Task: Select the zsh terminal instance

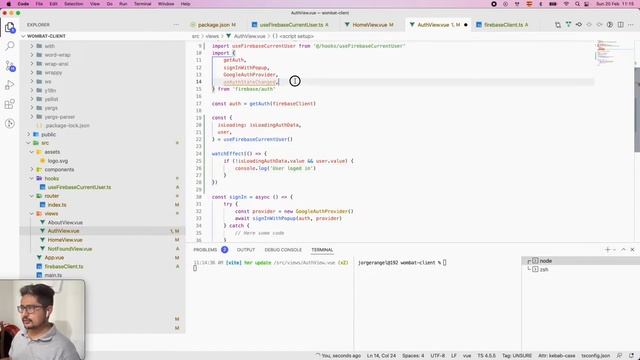Action: point(580,269)
